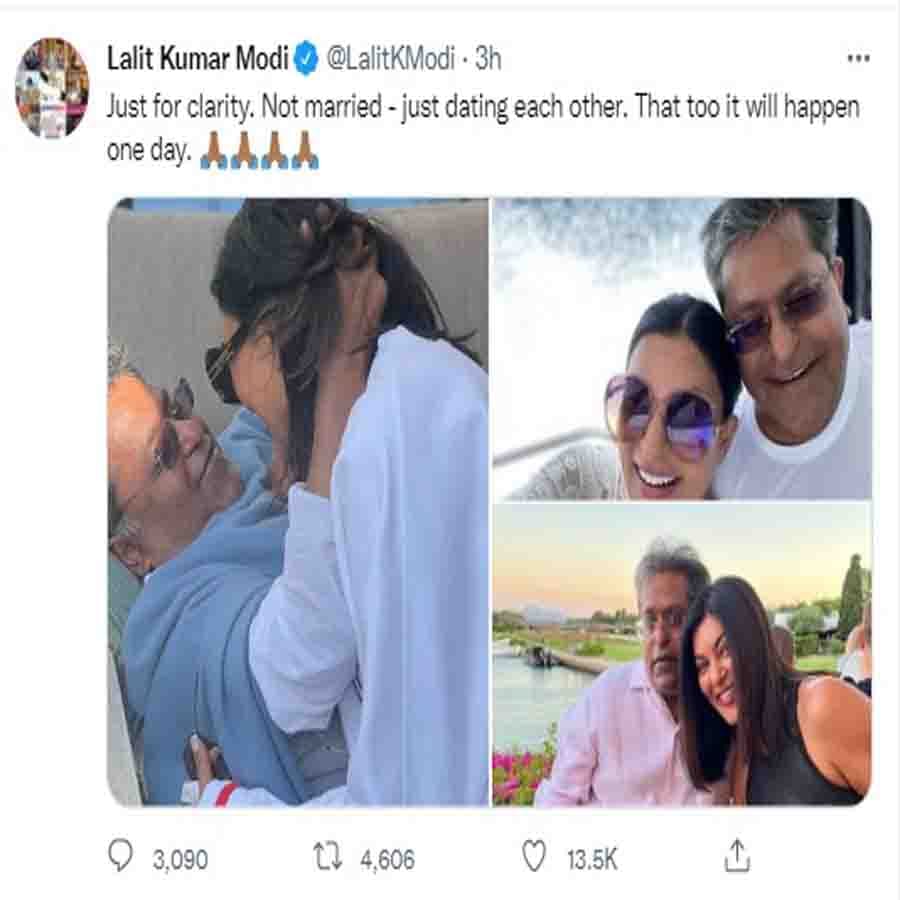
Task: Open the top-right sunglasses selfie photo
Action: (x=681, y=348)
